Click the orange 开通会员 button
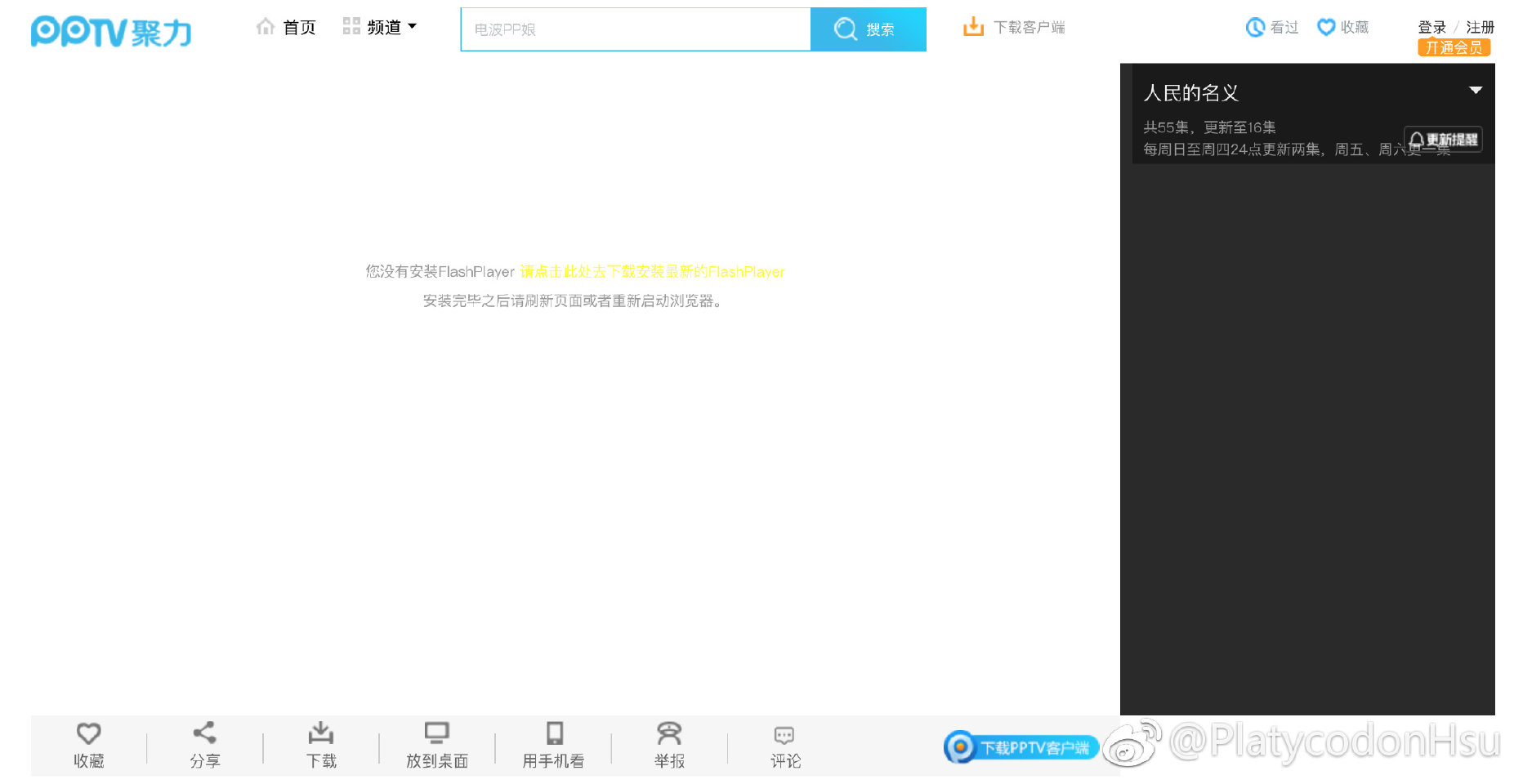Viewport: 1514px width, 784px height. pos(1454,47)
